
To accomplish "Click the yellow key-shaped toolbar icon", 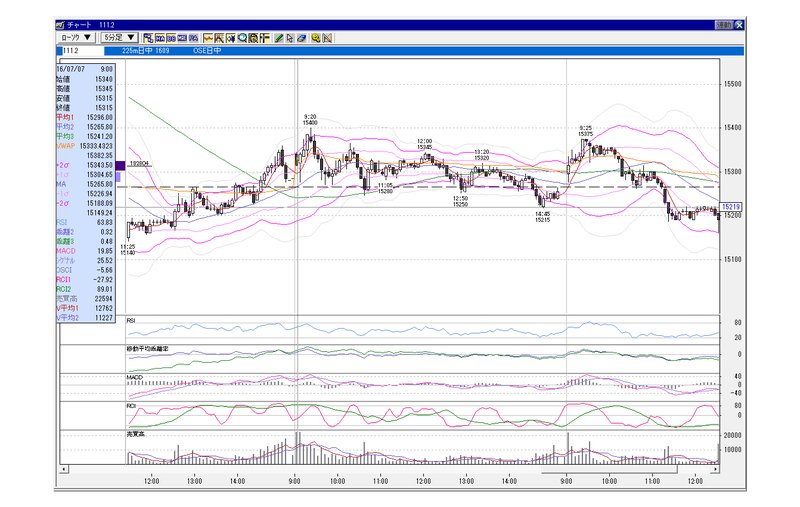I will [x=316, y=38].
